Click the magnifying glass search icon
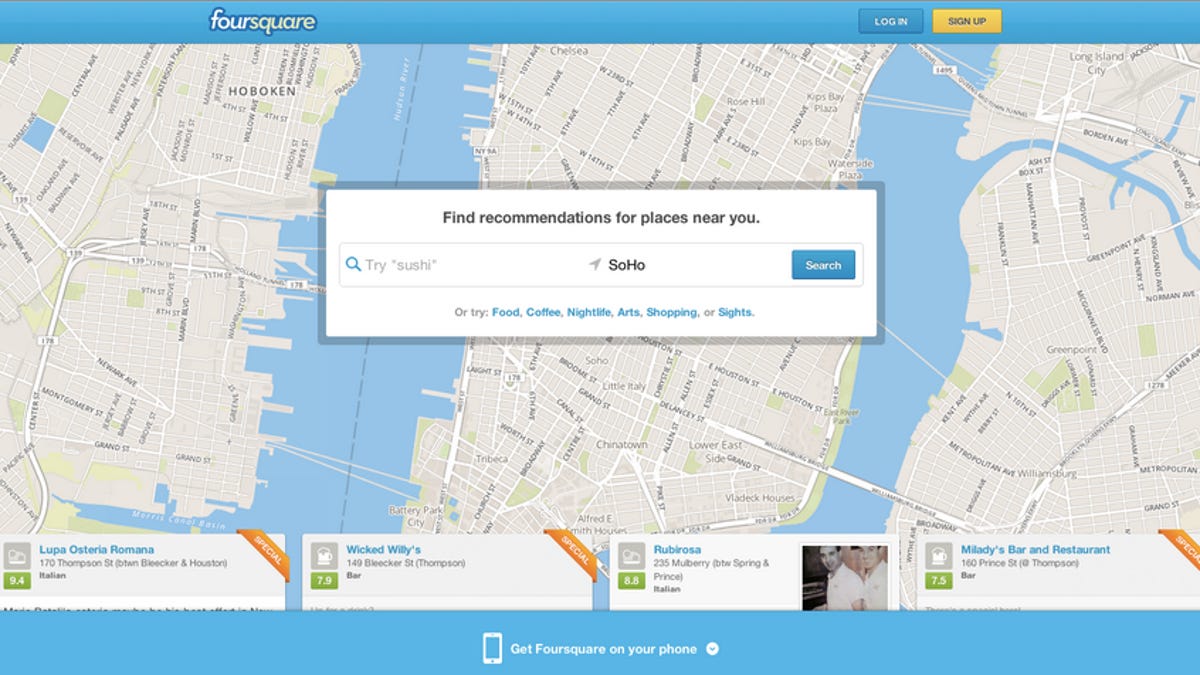 pos(353,265)
